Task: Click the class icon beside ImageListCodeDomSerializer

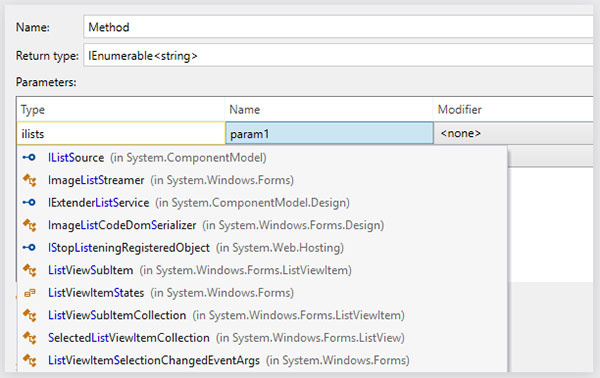Action: point(29,225)
